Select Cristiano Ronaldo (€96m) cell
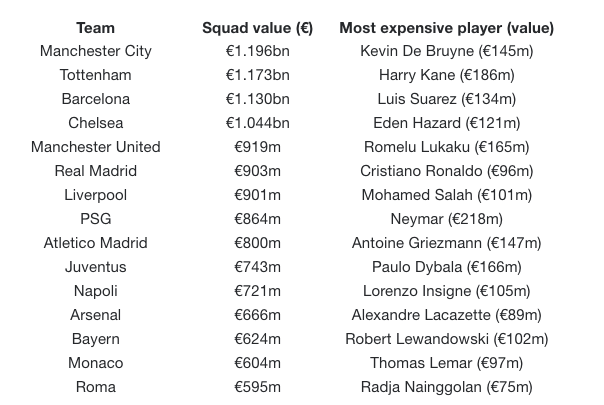This screenshot has width=604, height=405. [446, 171]
